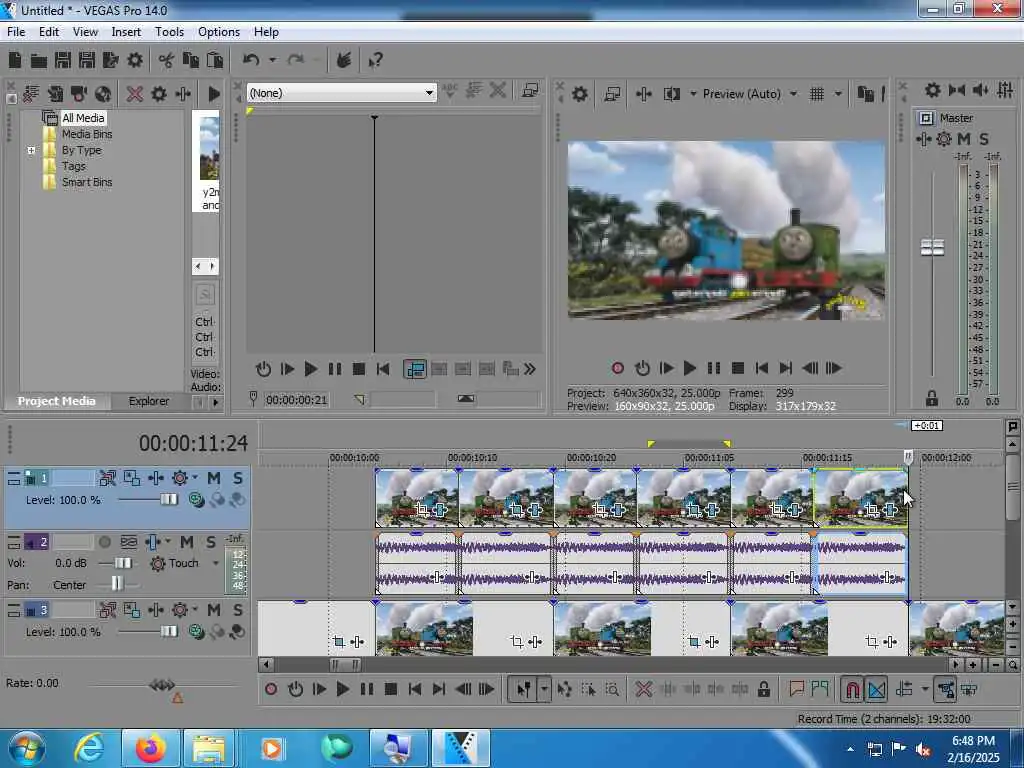The width and height of the screenshot is (1024, 768).
Task: Click the Trimmer timecode field 00:00:00:21
Action: [296, 400]
